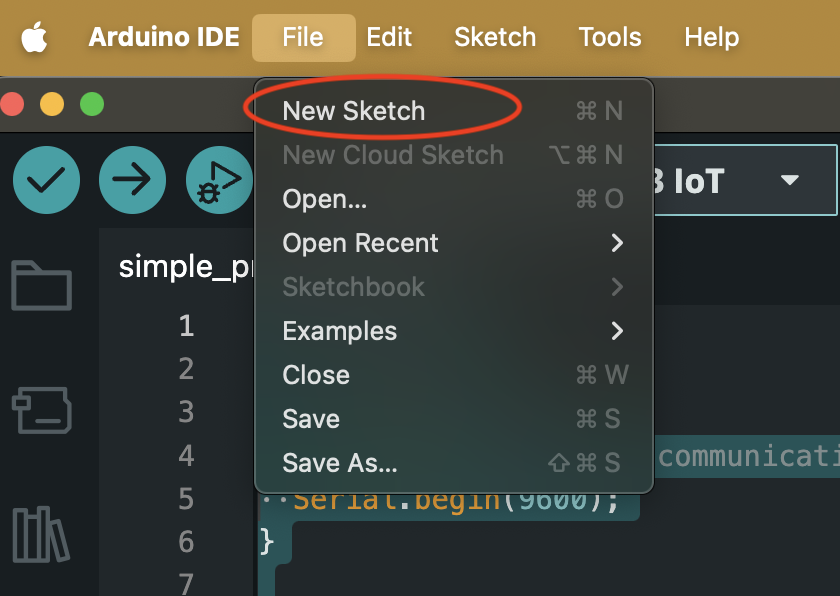Open the Tools menu
The height and width of the screenshot is (596, 840).
(x=610, y=38)
